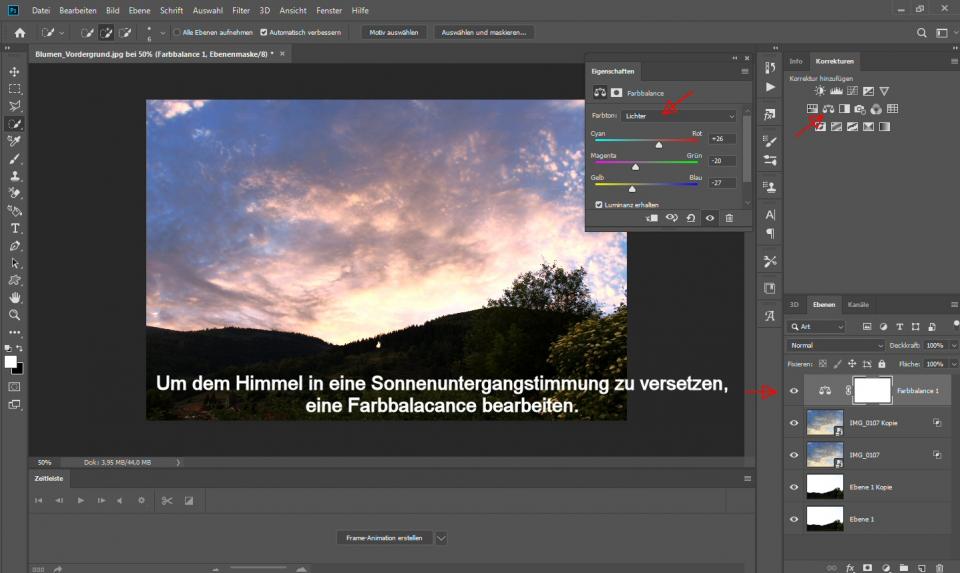This screenshot has height=573, width=960.
Task: Open the Filter menu
Action: [241, 10]
